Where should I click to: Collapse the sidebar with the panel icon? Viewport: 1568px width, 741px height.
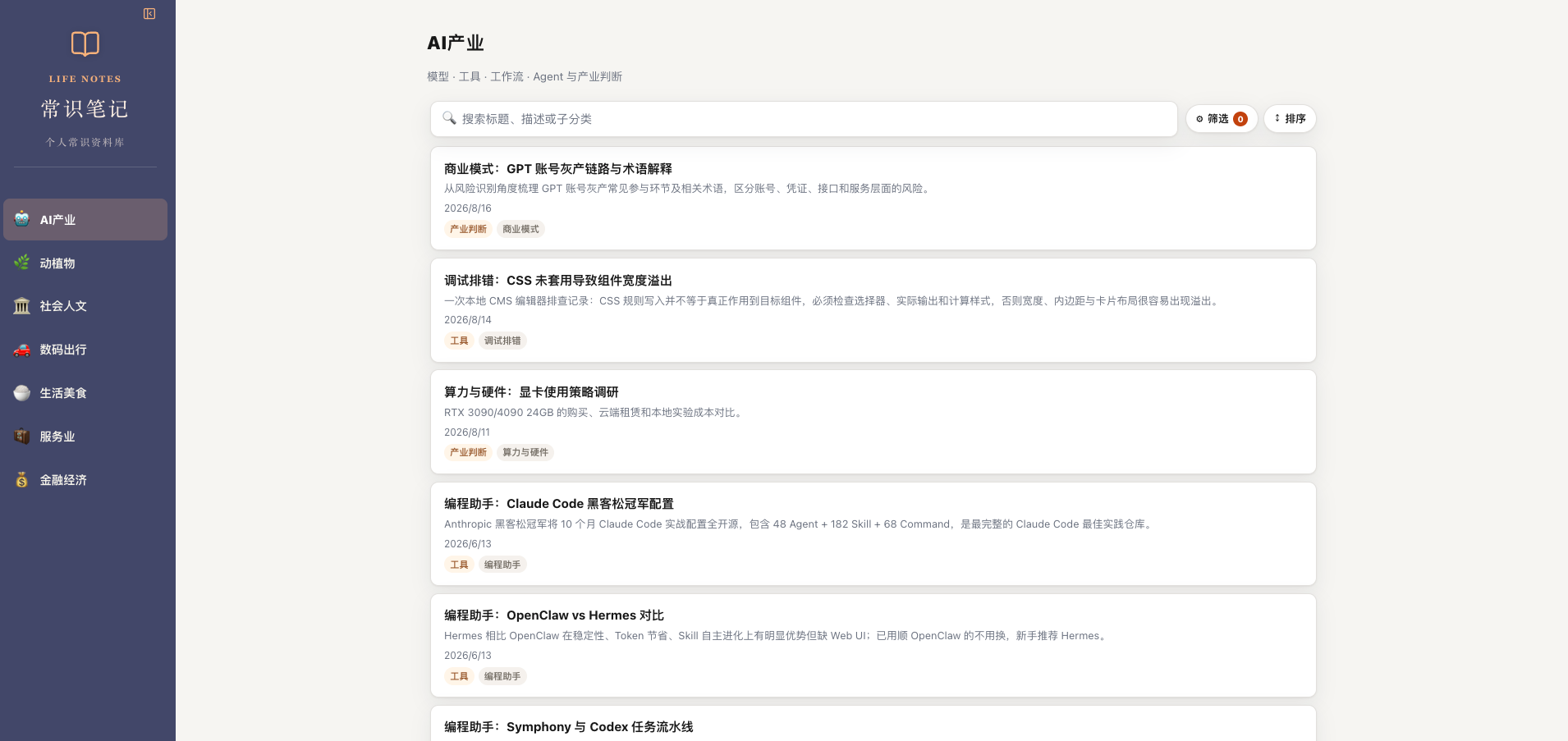coord(149,13)
